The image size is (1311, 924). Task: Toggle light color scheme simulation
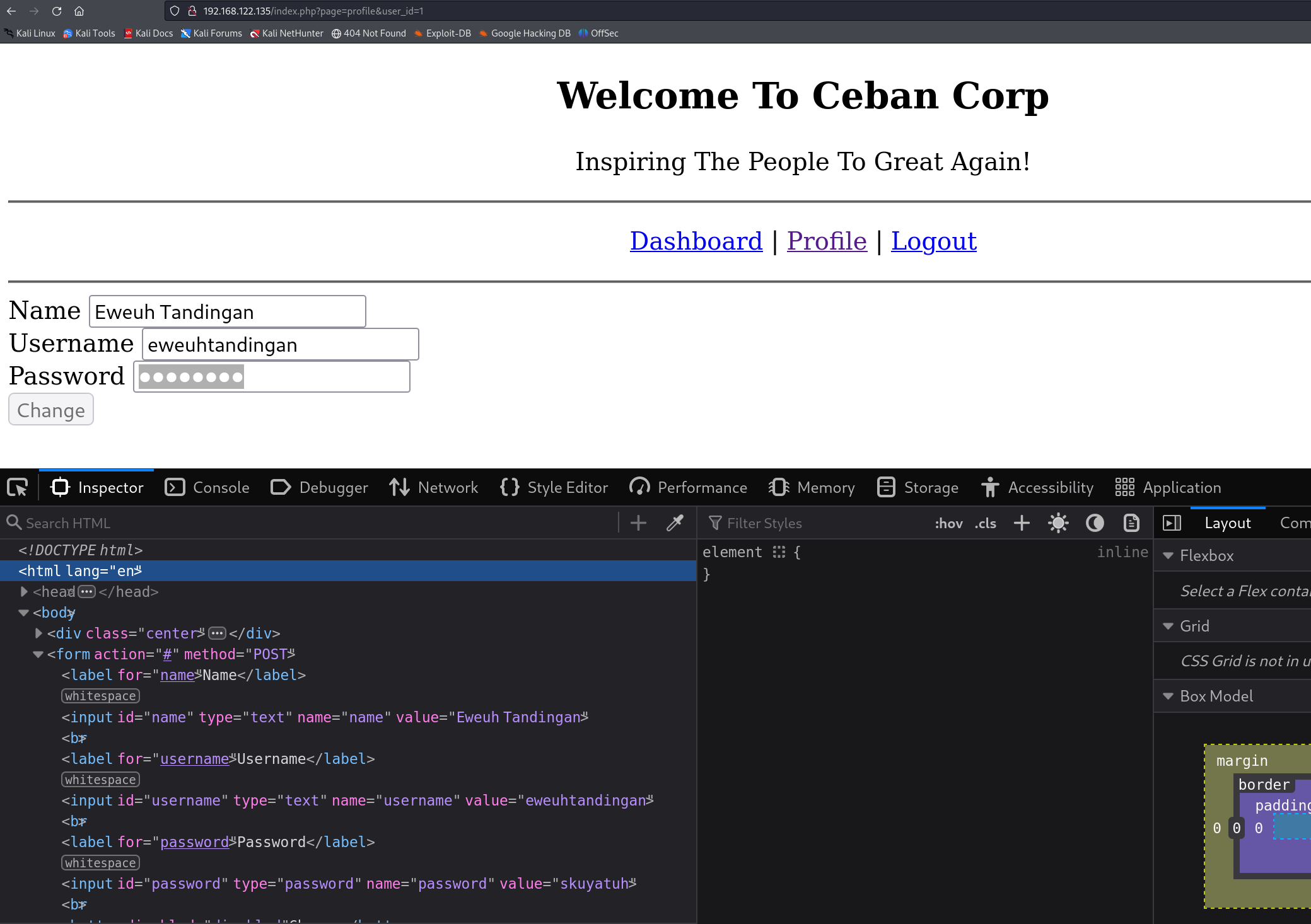(1058, 523)
